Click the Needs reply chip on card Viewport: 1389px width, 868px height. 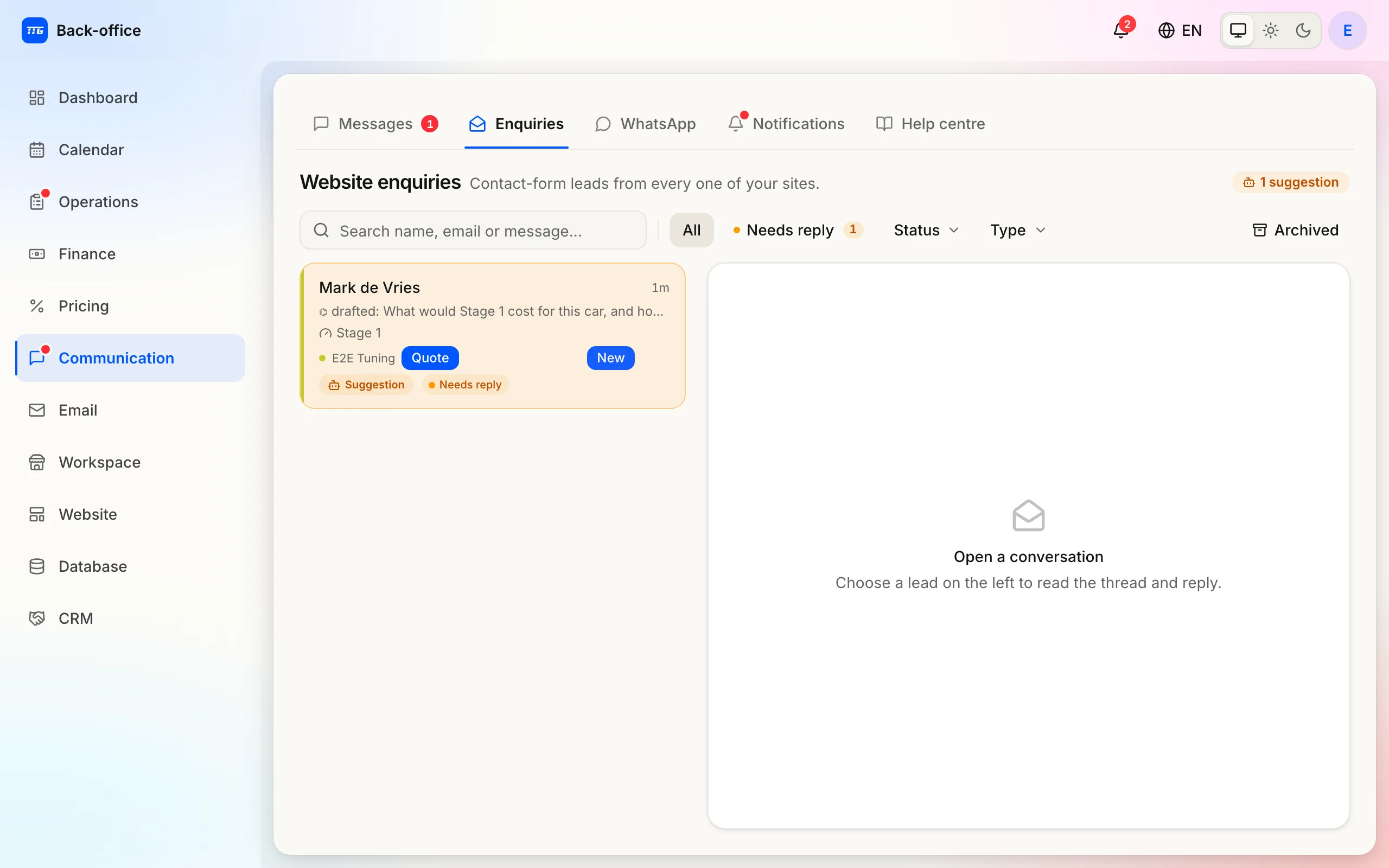click(x=465, y=385)
